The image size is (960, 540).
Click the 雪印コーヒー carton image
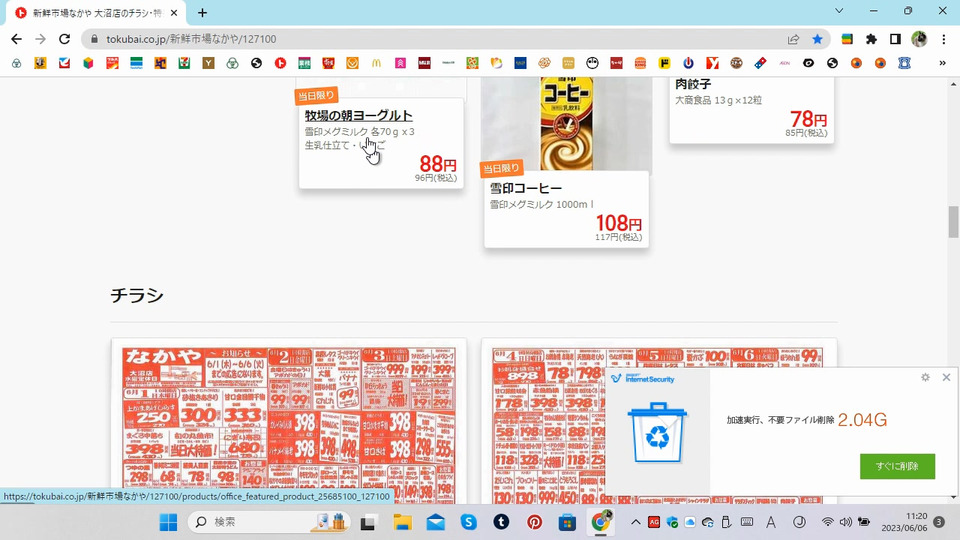coord(566,124)
